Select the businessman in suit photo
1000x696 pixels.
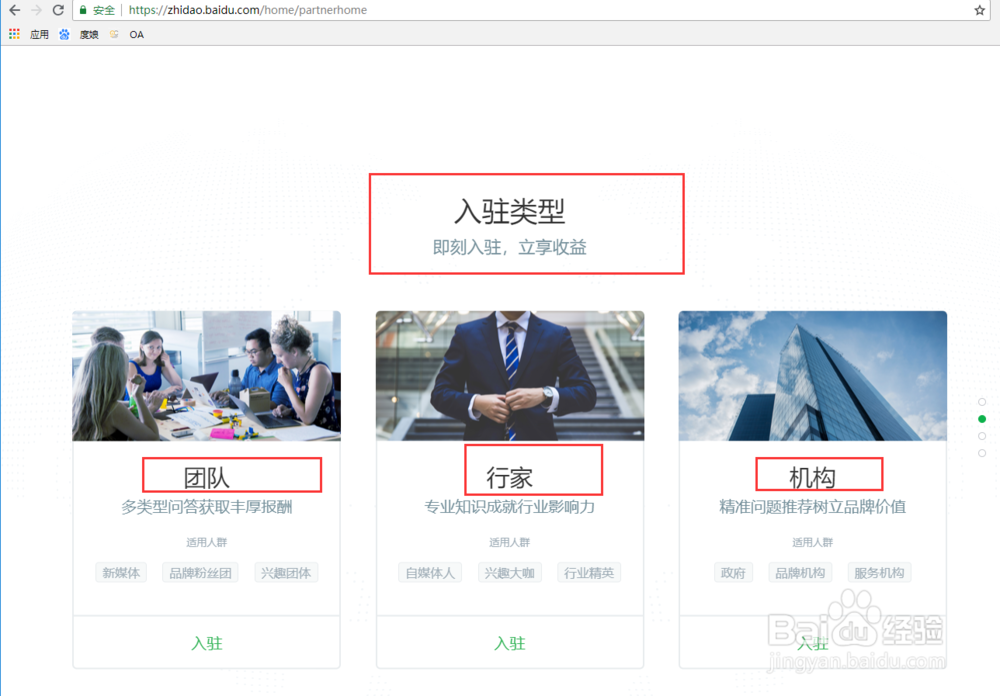[x=510, y=376]
